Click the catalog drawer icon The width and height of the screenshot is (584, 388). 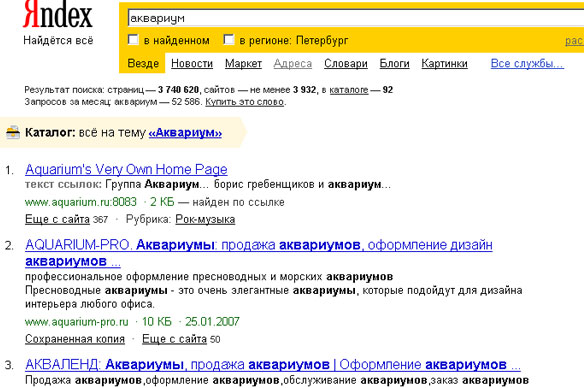(13, 133)
